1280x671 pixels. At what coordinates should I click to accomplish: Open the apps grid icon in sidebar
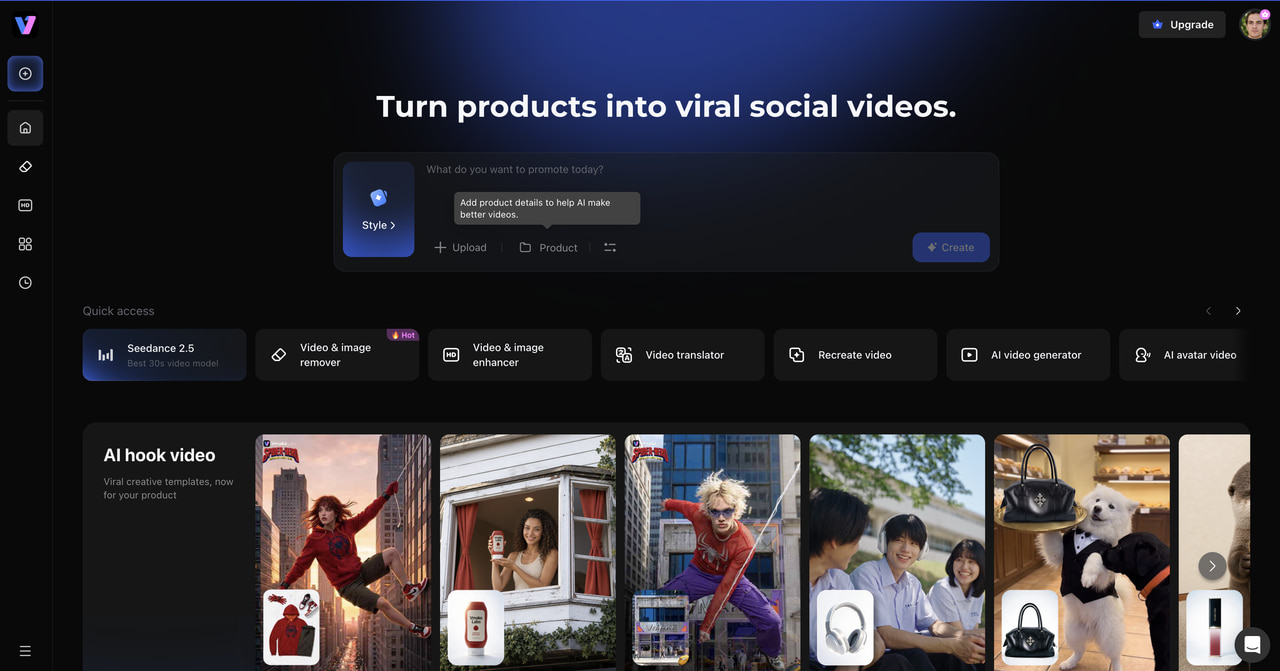(x=25, y=244)
